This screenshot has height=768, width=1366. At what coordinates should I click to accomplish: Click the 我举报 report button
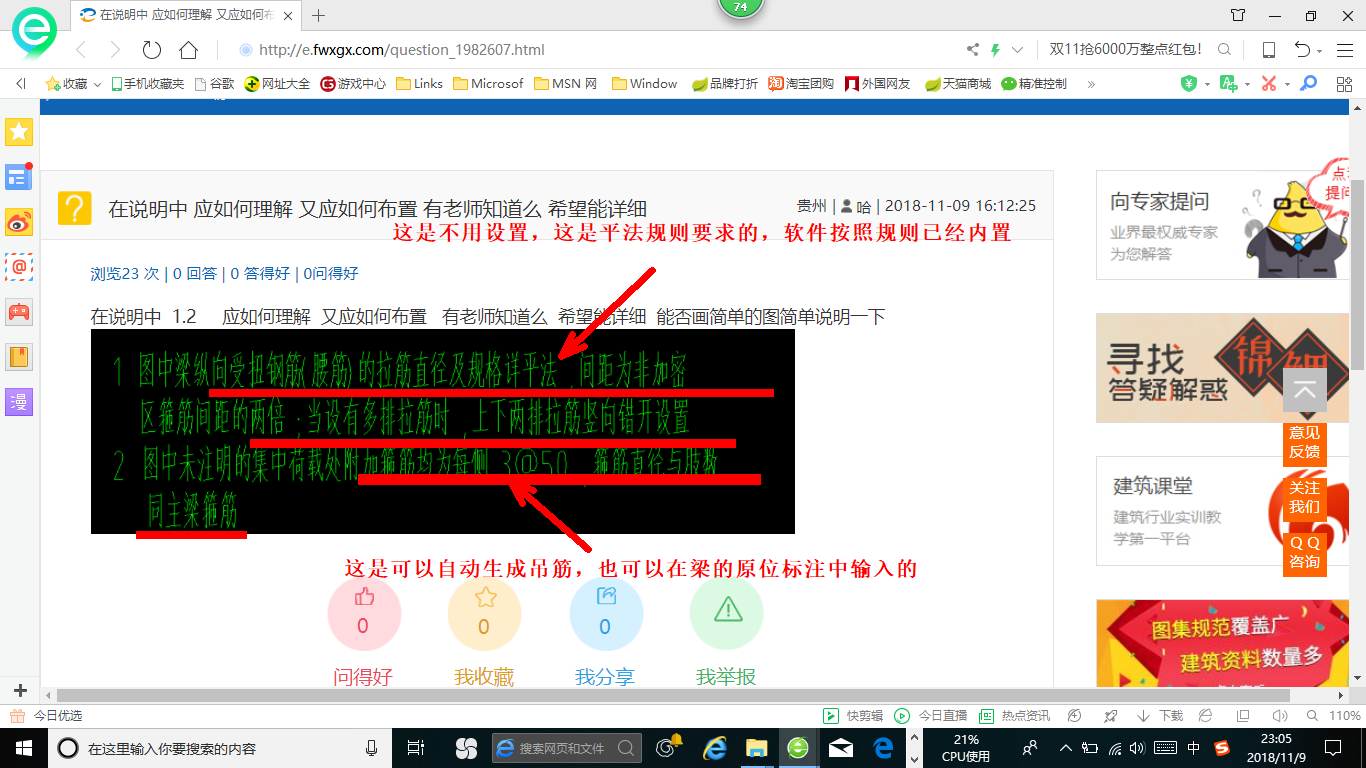pyautogui.click(x=726, y=614)
